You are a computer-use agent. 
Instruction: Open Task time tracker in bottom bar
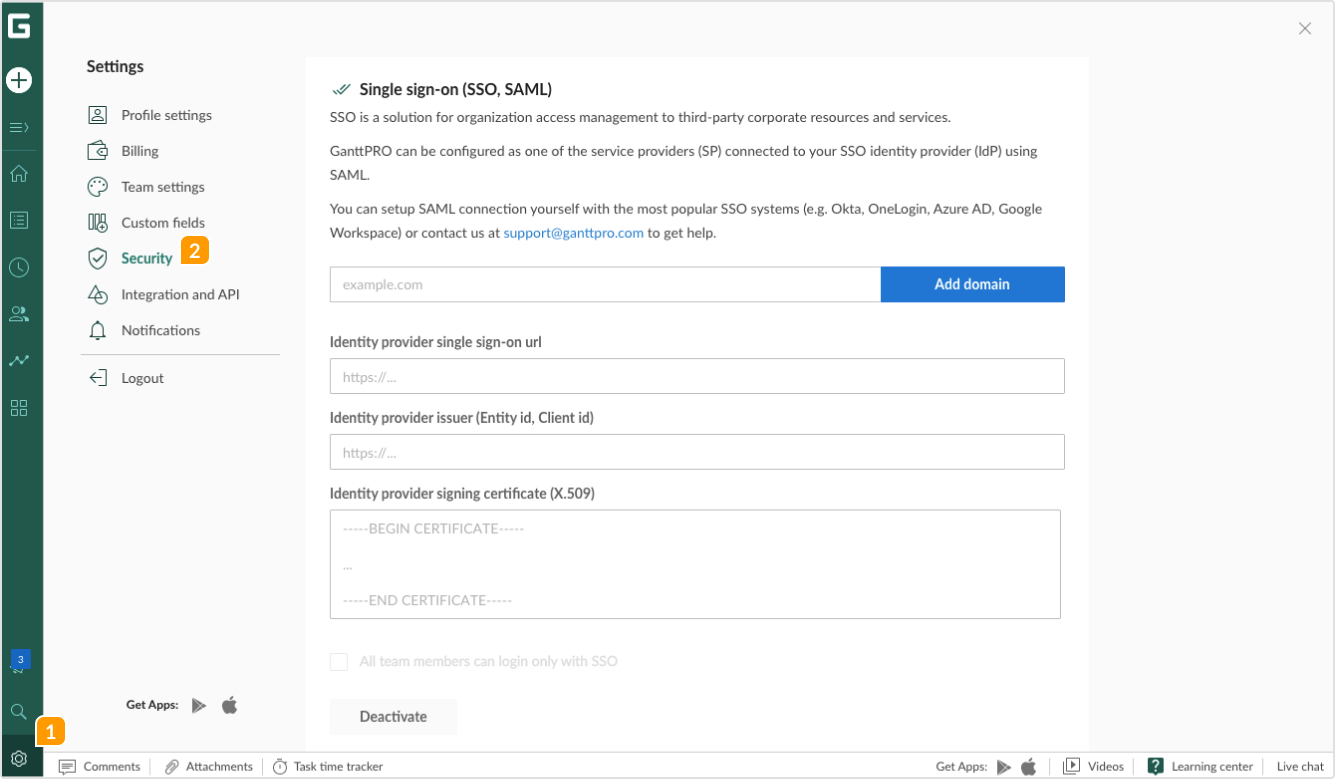328,766
